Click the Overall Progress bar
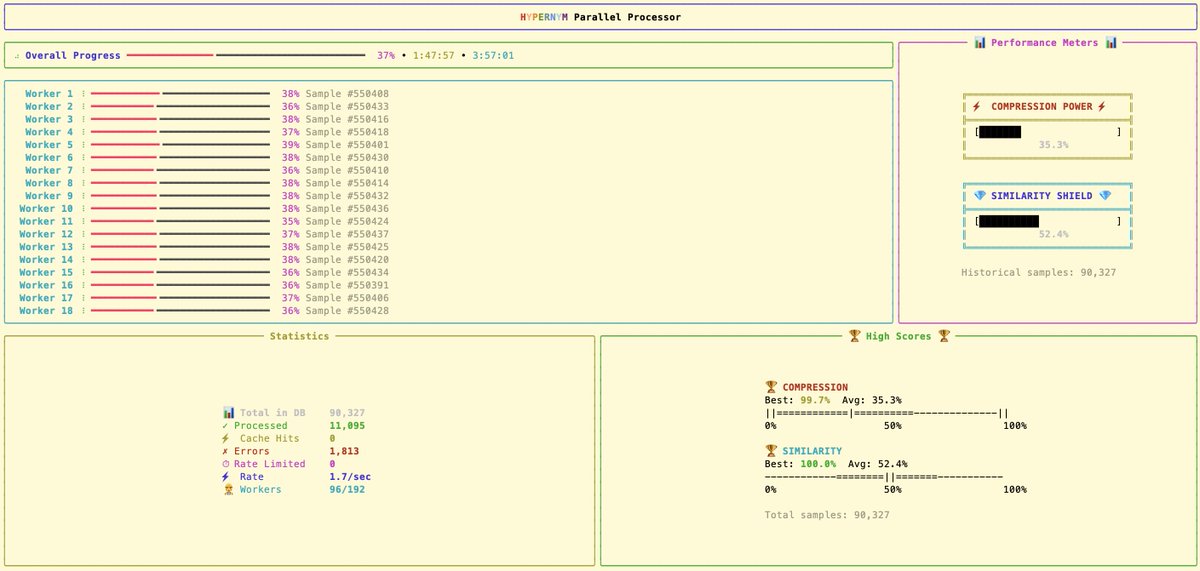 click(246, 56)
